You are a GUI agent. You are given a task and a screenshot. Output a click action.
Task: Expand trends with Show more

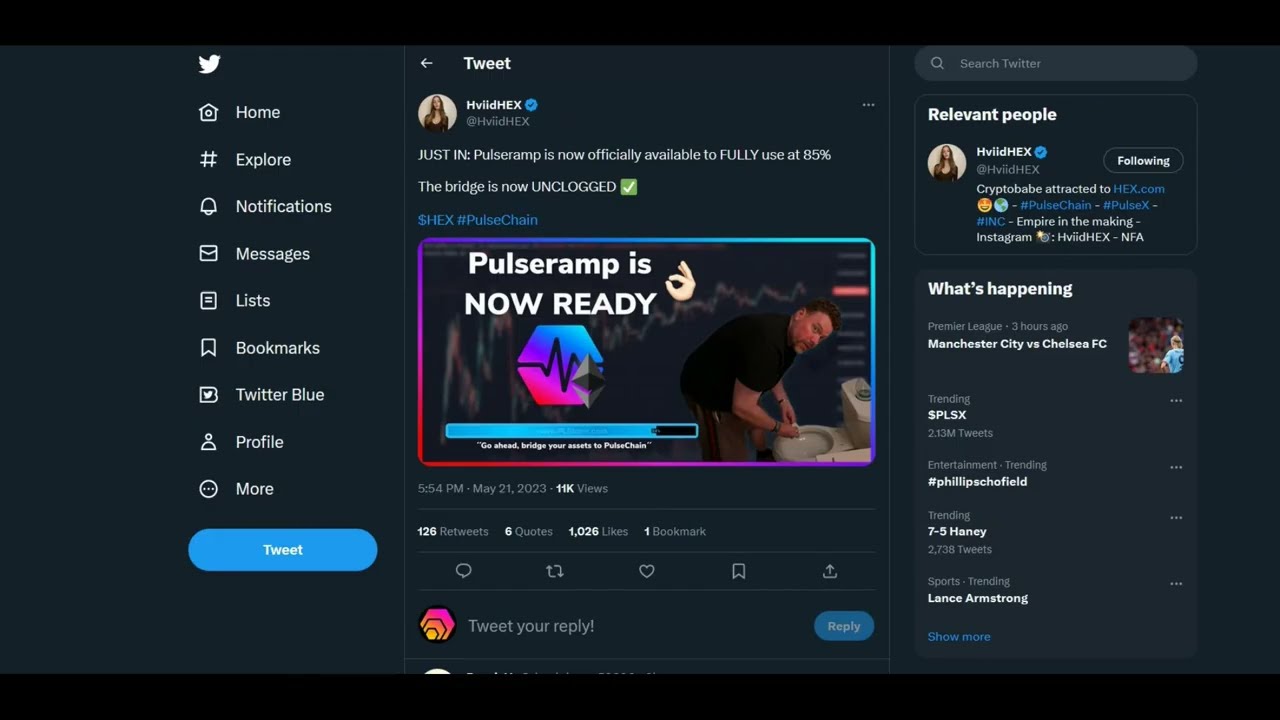click(958, 637)
